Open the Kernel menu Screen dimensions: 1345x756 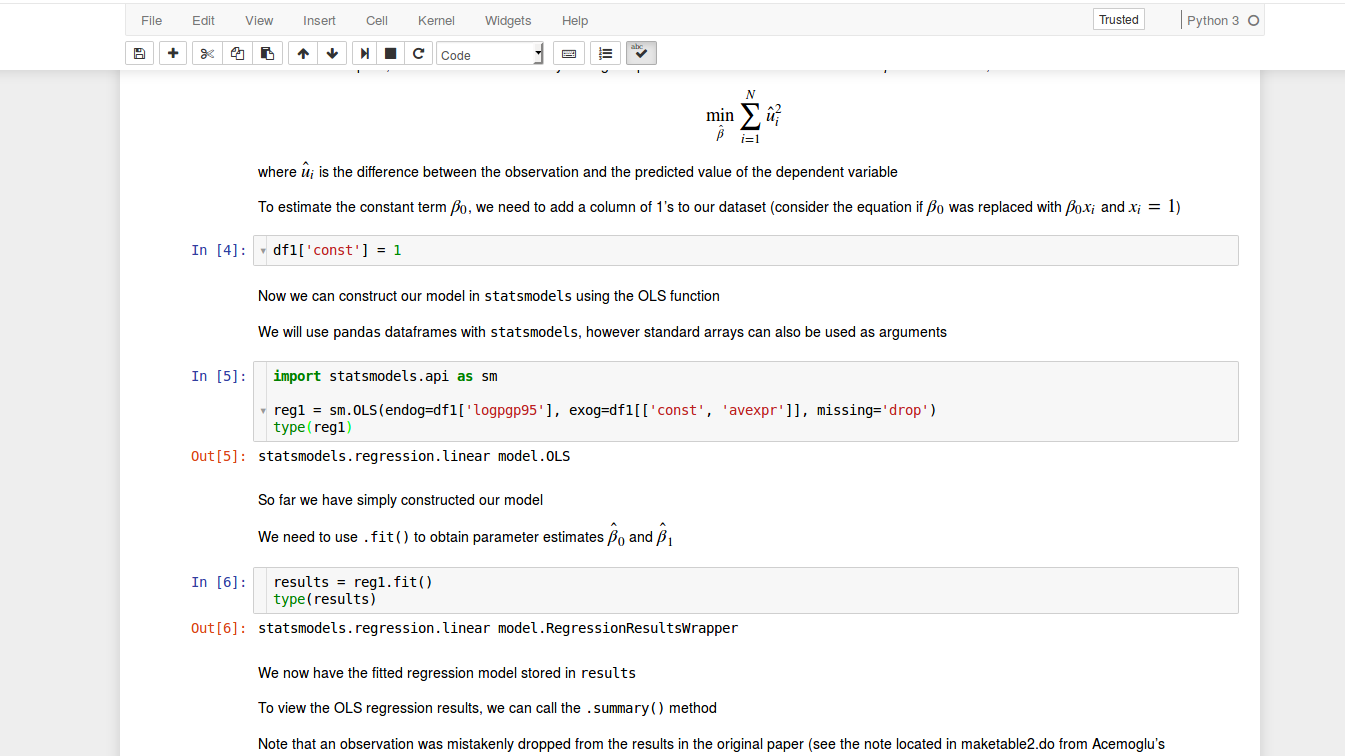(436, 20)
